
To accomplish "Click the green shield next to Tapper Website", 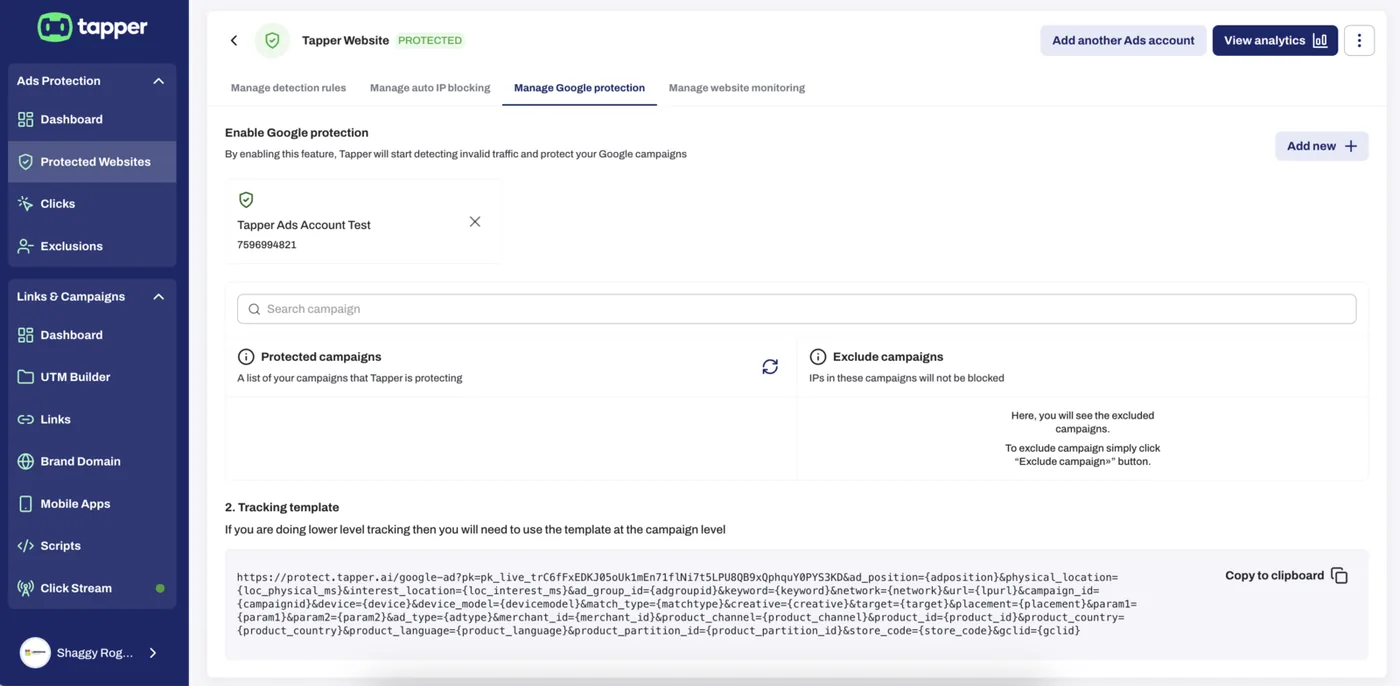I will (x=272, y=41).
